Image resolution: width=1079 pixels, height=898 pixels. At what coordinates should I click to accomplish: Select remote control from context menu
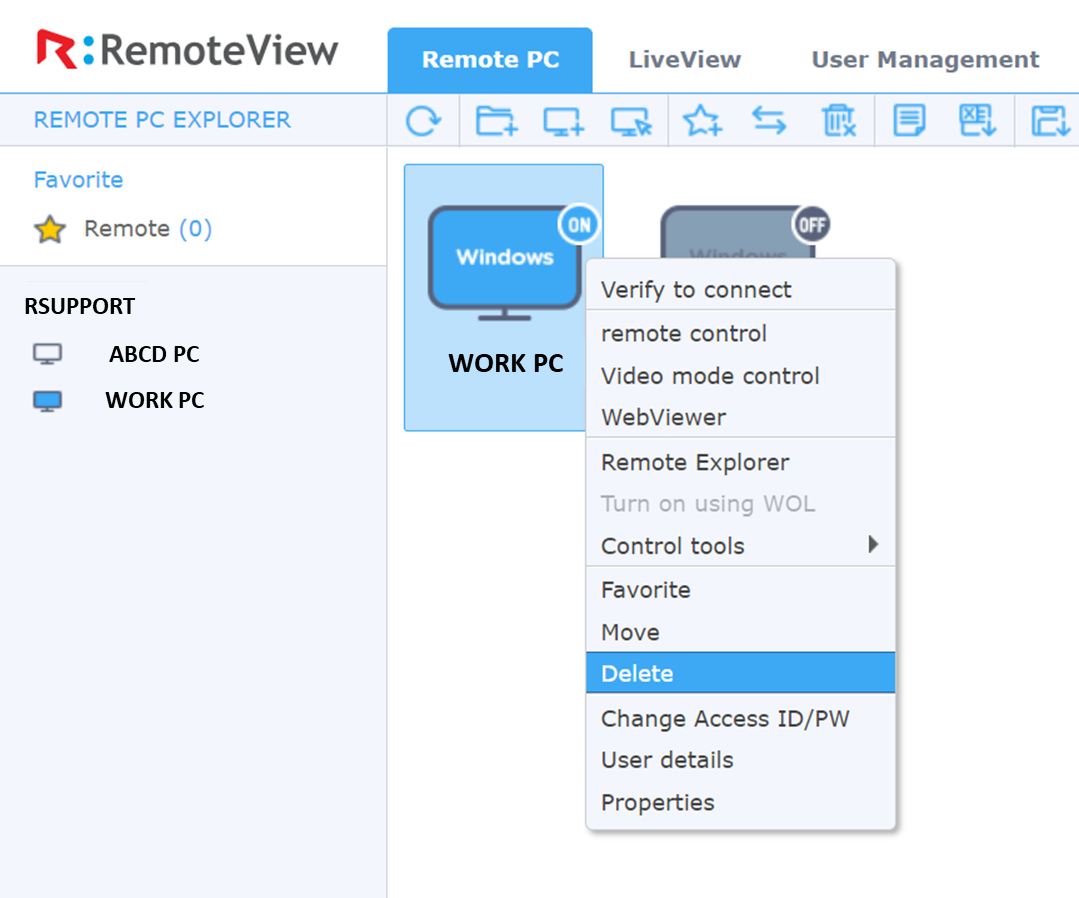point(740,334)
